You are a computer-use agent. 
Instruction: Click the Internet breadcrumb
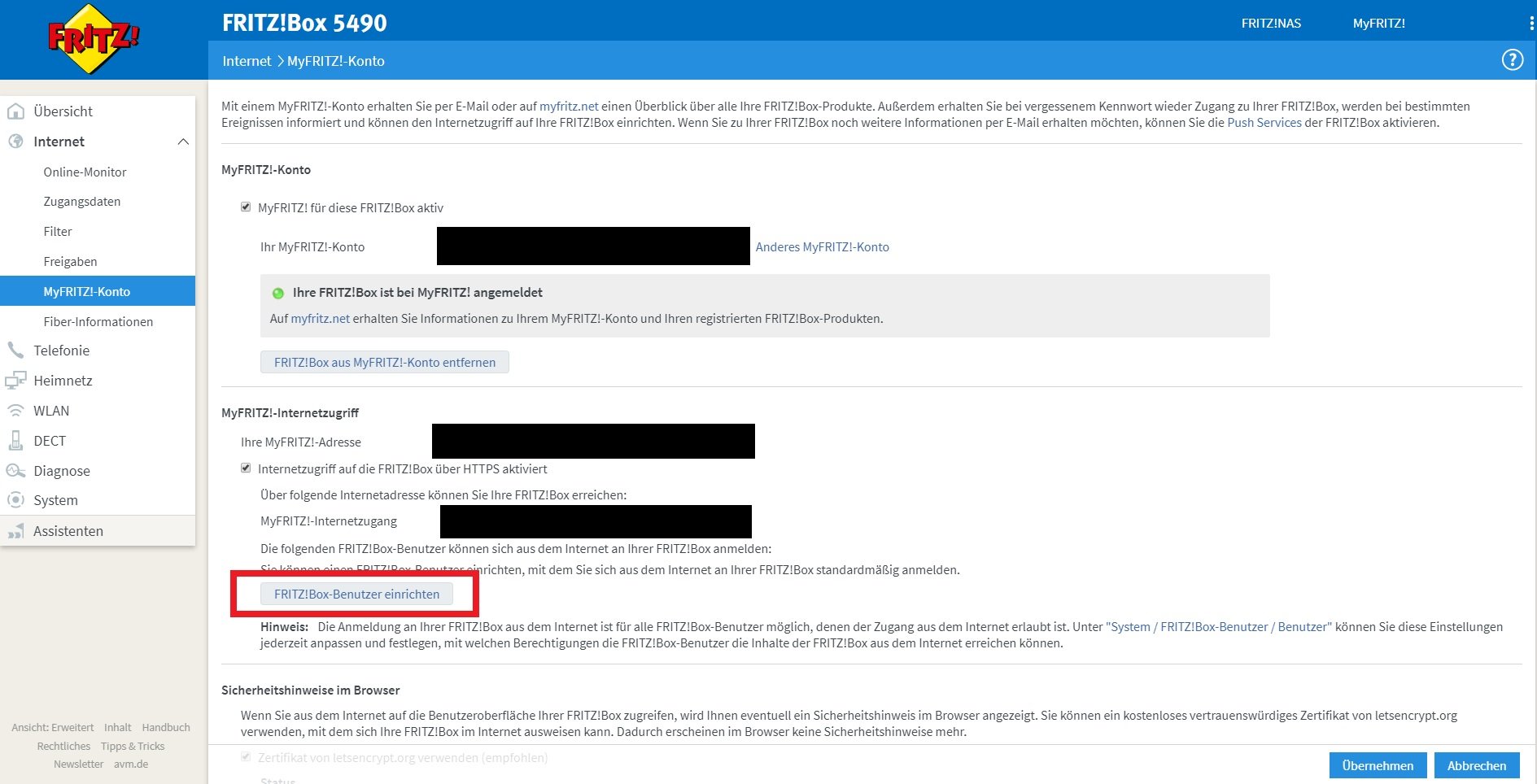pyautogui.click(x=247, y=61)
